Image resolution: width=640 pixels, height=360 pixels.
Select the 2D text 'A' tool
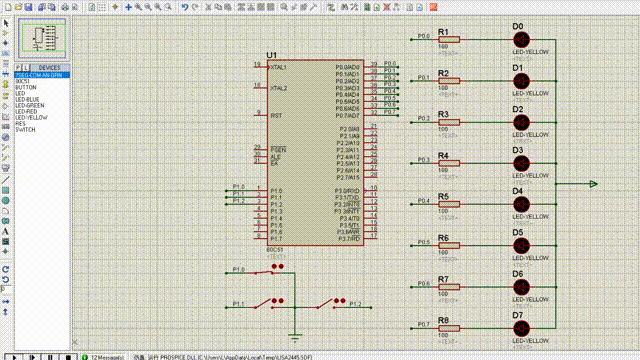click(x=6, y=231)
